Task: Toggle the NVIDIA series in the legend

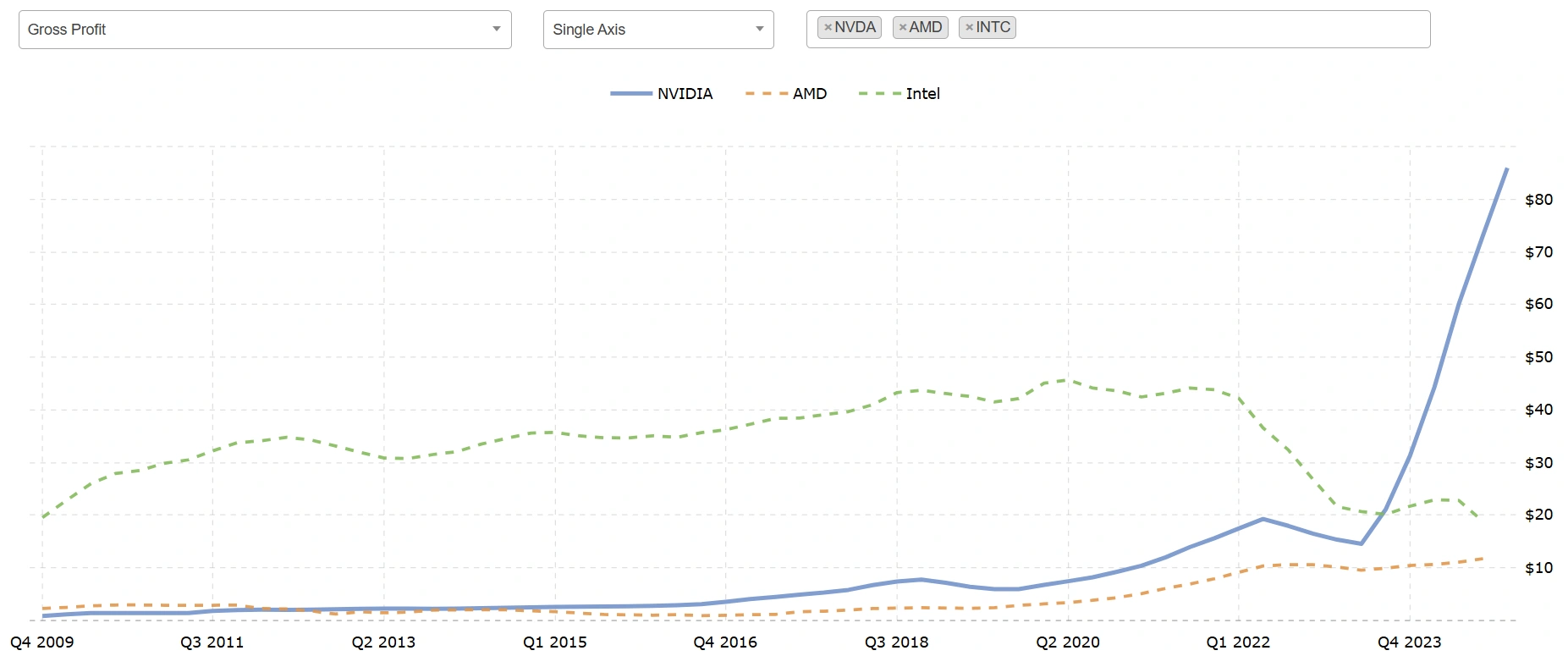Action: tap(662, 94)
